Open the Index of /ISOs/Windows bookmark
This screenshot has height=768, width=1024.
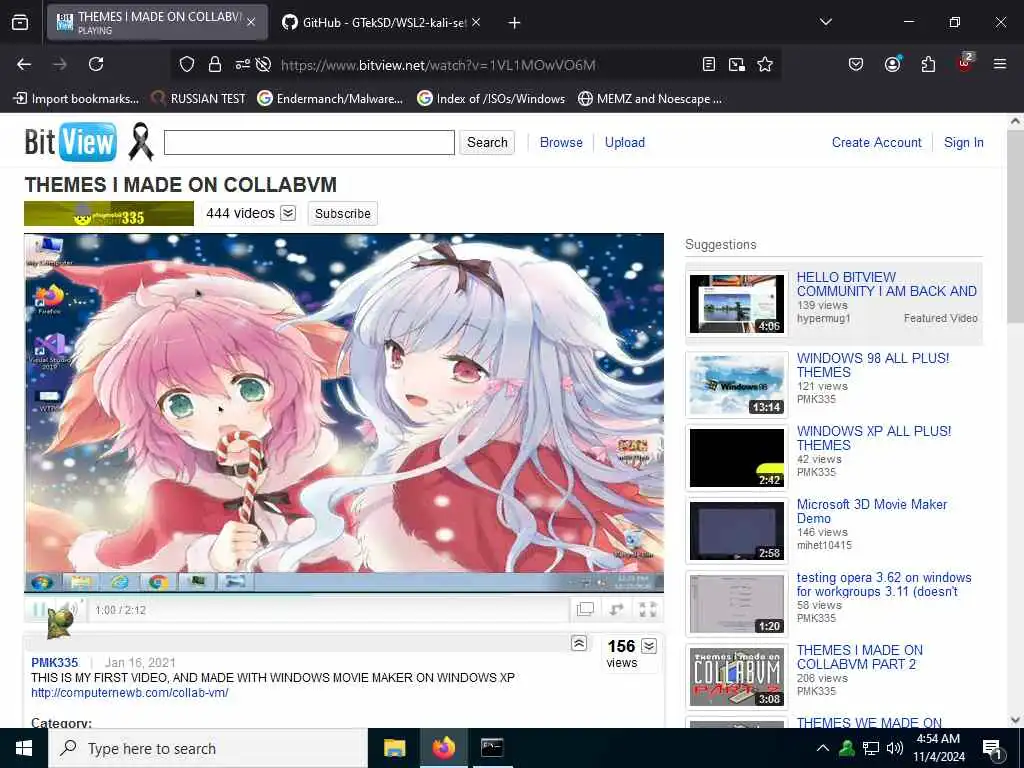click(491, 99)
